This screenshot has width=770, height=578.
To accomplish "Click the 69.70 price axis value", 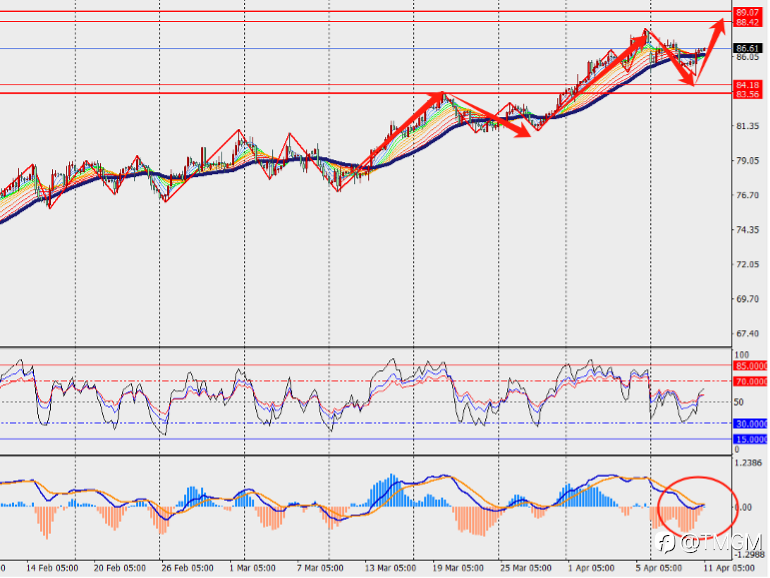I will [x=747, y=299].
